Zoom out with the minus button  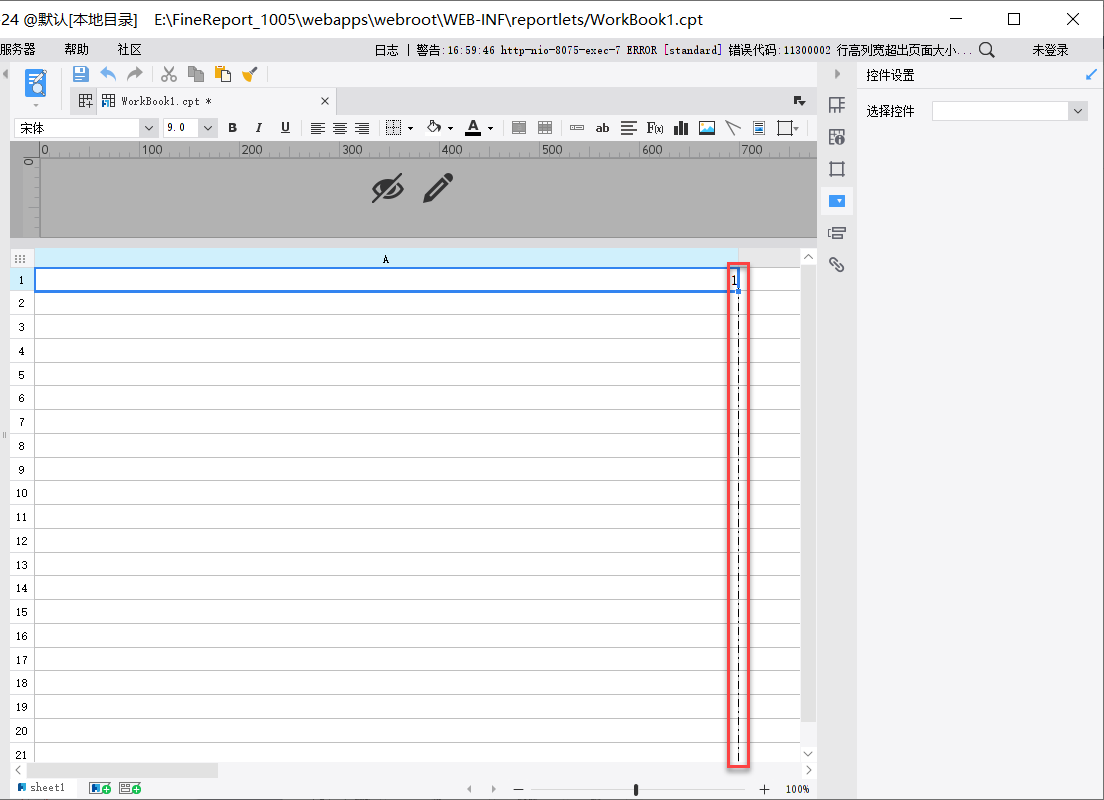click(x=519, y=789)
